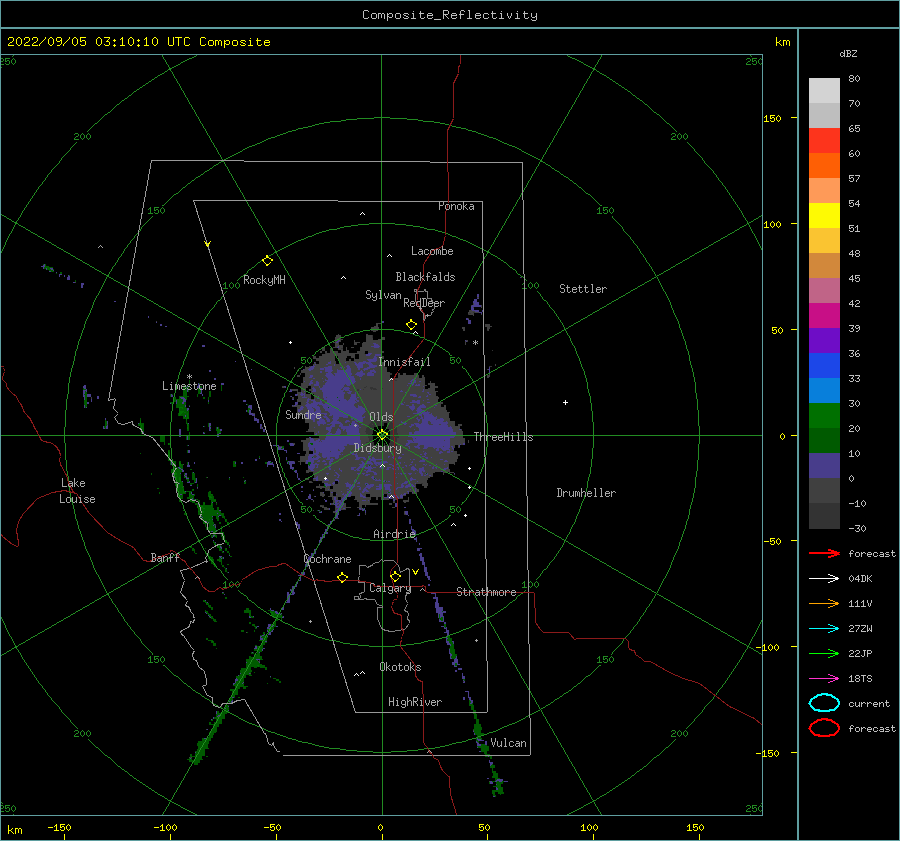Click the RockyMH label

click(264, 280)
